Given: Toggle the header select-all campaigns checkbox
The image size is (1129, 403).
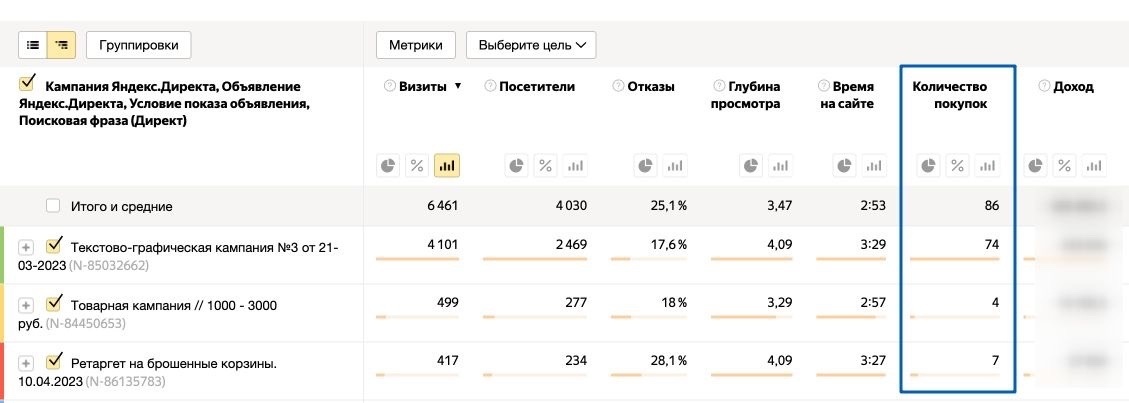Looking at the screenshot, I should (x=28, y=85).
